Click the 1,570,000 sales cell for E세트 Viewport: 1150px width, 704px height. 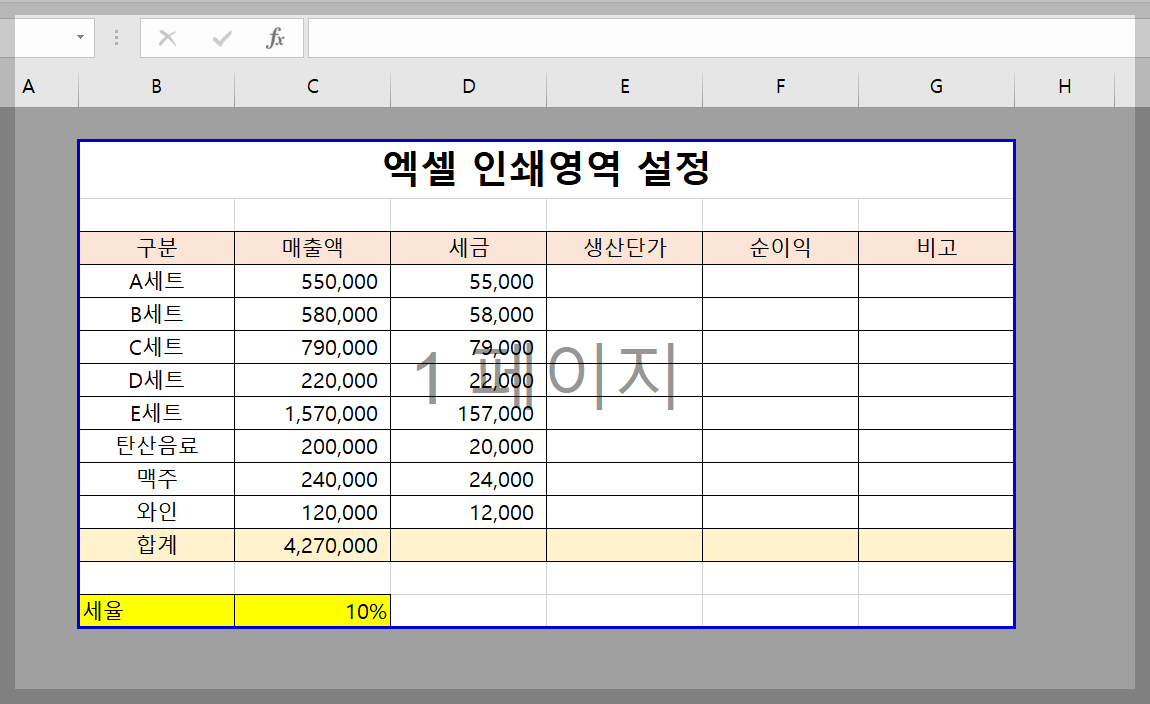(x=311, y=413)
